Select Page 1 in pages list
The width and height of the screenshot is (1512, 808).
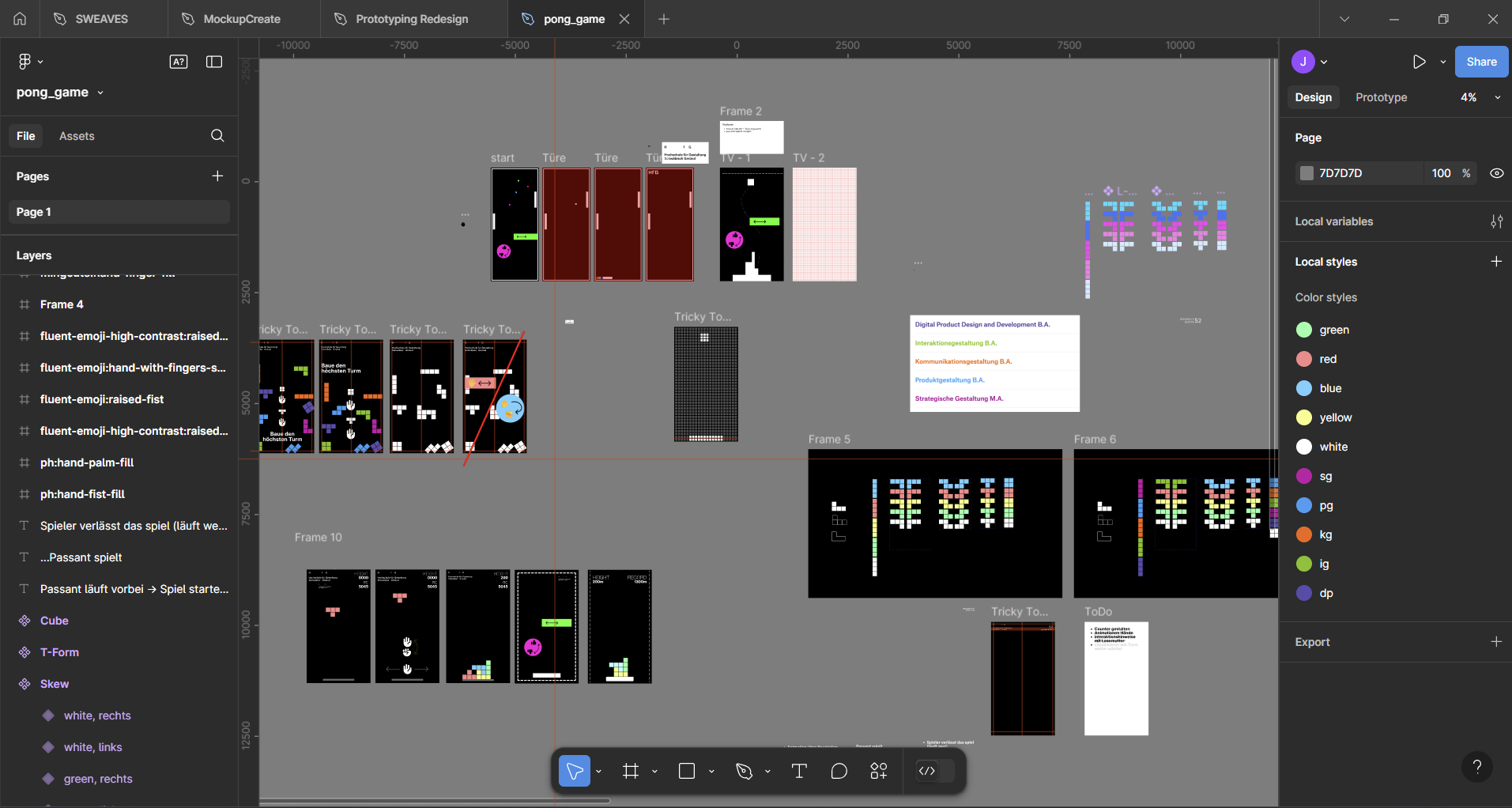[x=119, y=212]
